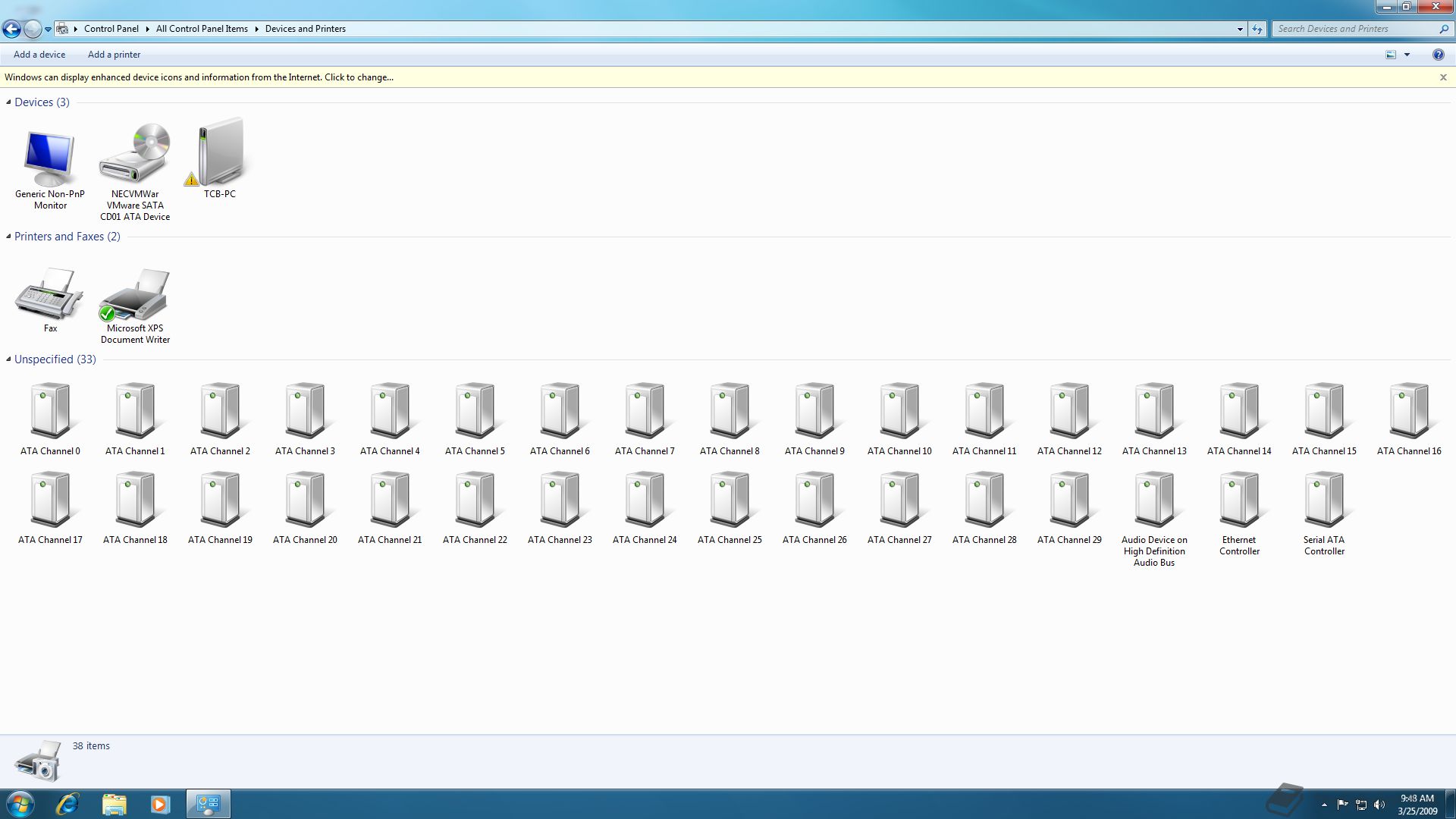Go to All Control Panel Items breadcrumb
This screenshot has height=819, width=1456.
point(202,29)
